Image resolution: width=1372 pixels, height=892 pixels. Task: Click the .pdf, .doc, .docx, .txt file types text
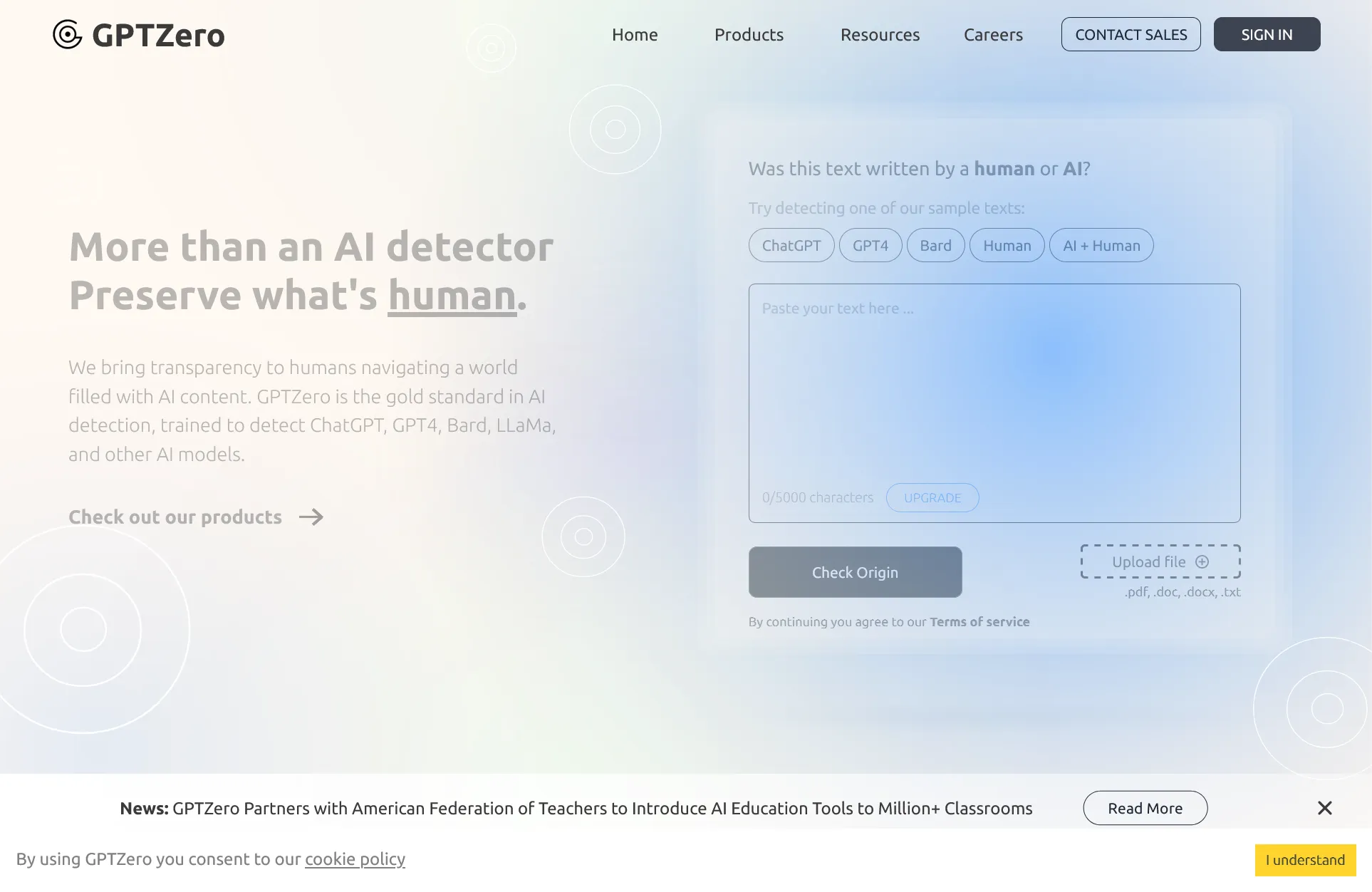[1183, 591]
